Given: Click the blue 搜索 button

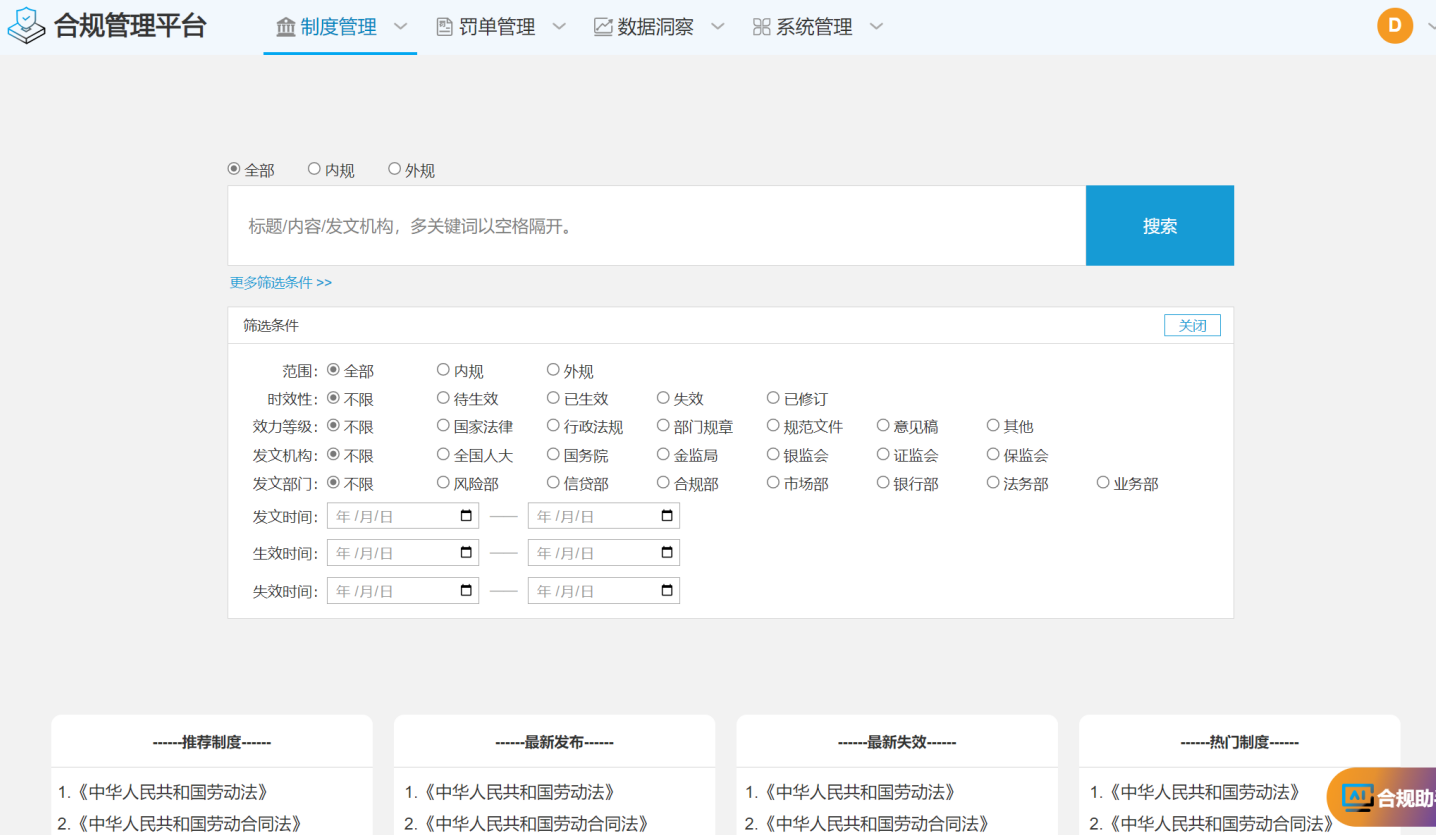Looking at the screenshot, I should (1159, 226).
